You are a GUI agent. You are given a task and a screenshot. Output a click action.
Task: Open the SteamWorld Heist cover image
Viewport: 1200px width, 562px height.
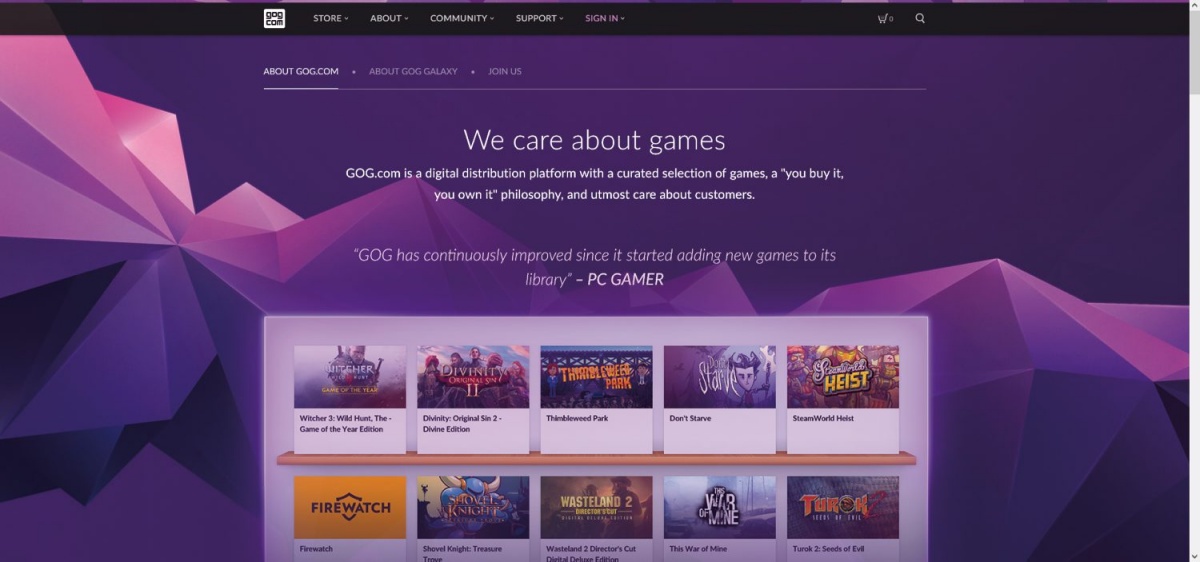843,377
